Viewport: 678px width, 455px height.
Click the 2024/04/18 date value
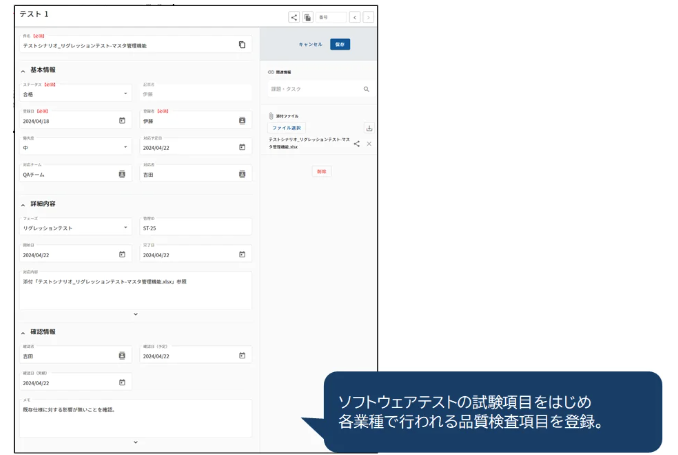[36, 122]
